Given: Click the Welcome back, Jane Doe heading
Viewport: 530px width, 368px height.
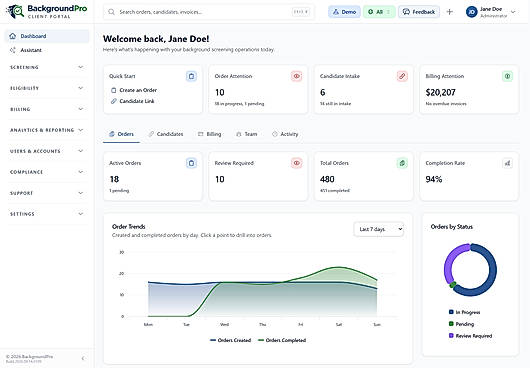Looking at the screenshot, I should (156, 39).
